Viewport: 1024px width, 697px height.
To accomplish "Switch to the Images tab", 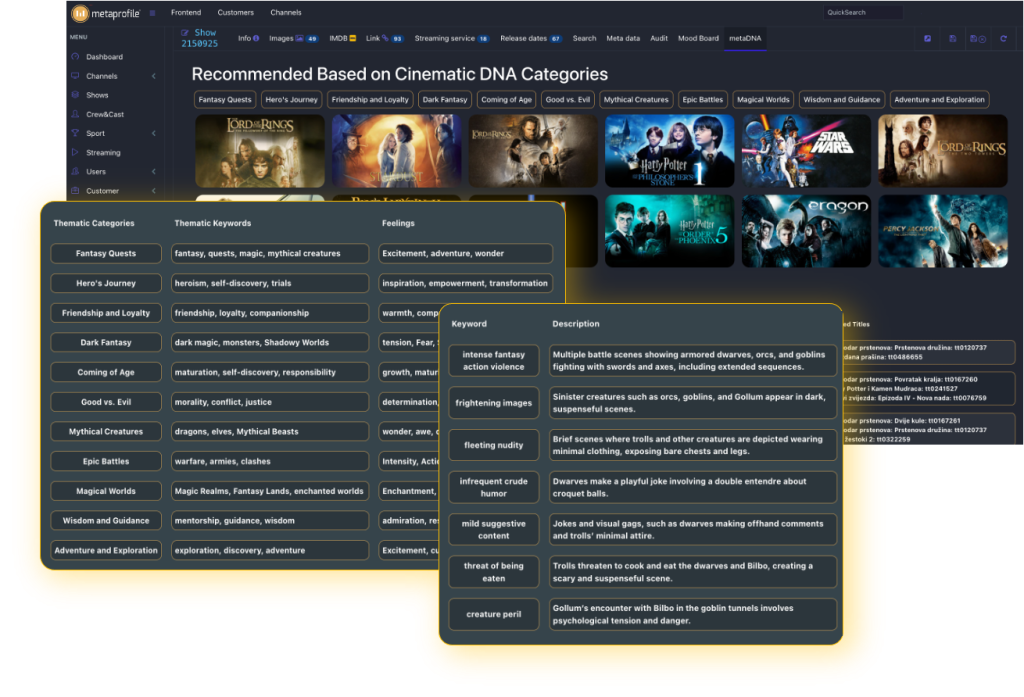I will click(x=293, y=39).
